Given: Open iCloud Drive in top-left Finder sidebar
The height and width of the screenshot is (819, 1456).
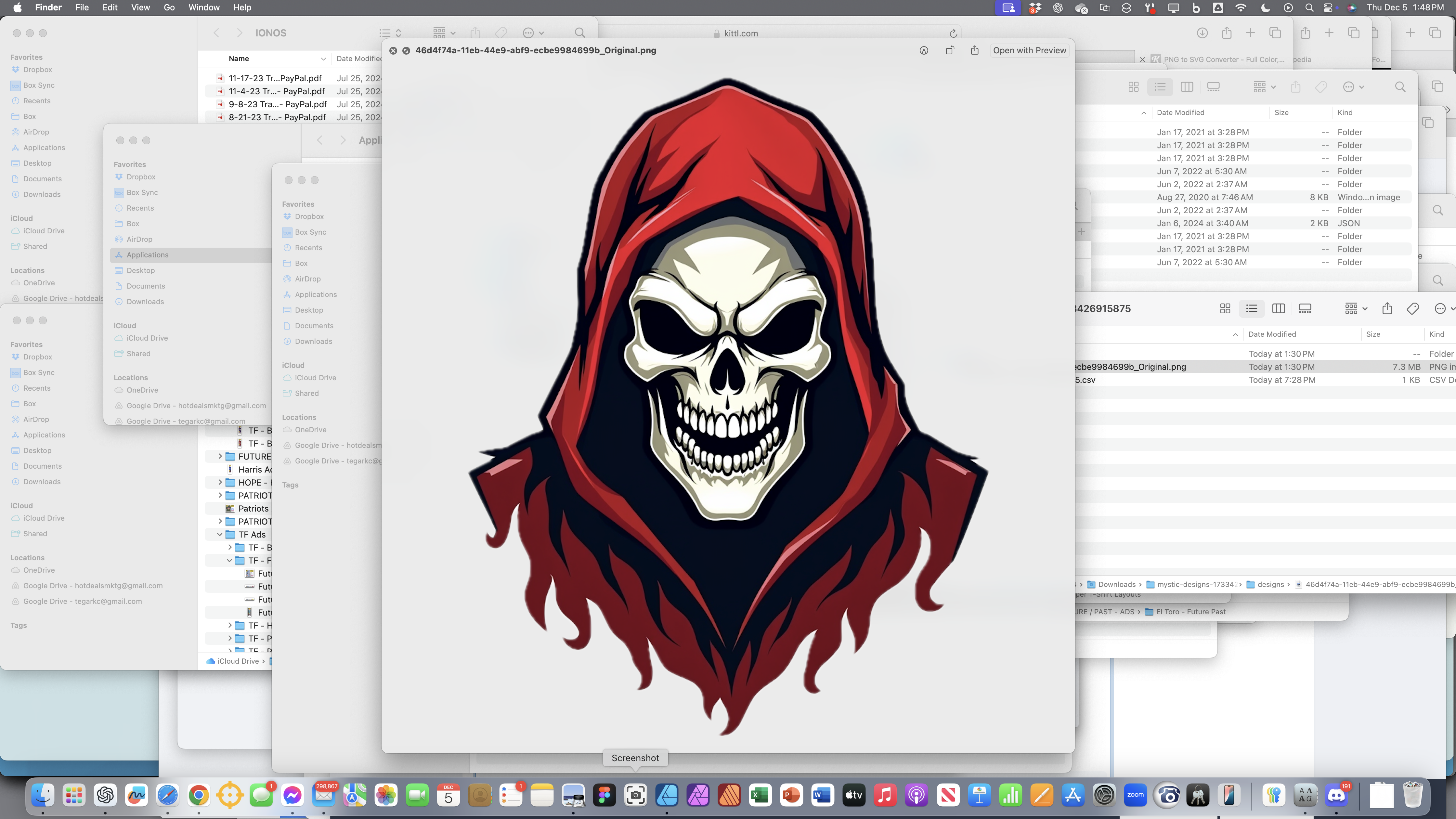Looking at the screenshot, I should tap(44, 231).
